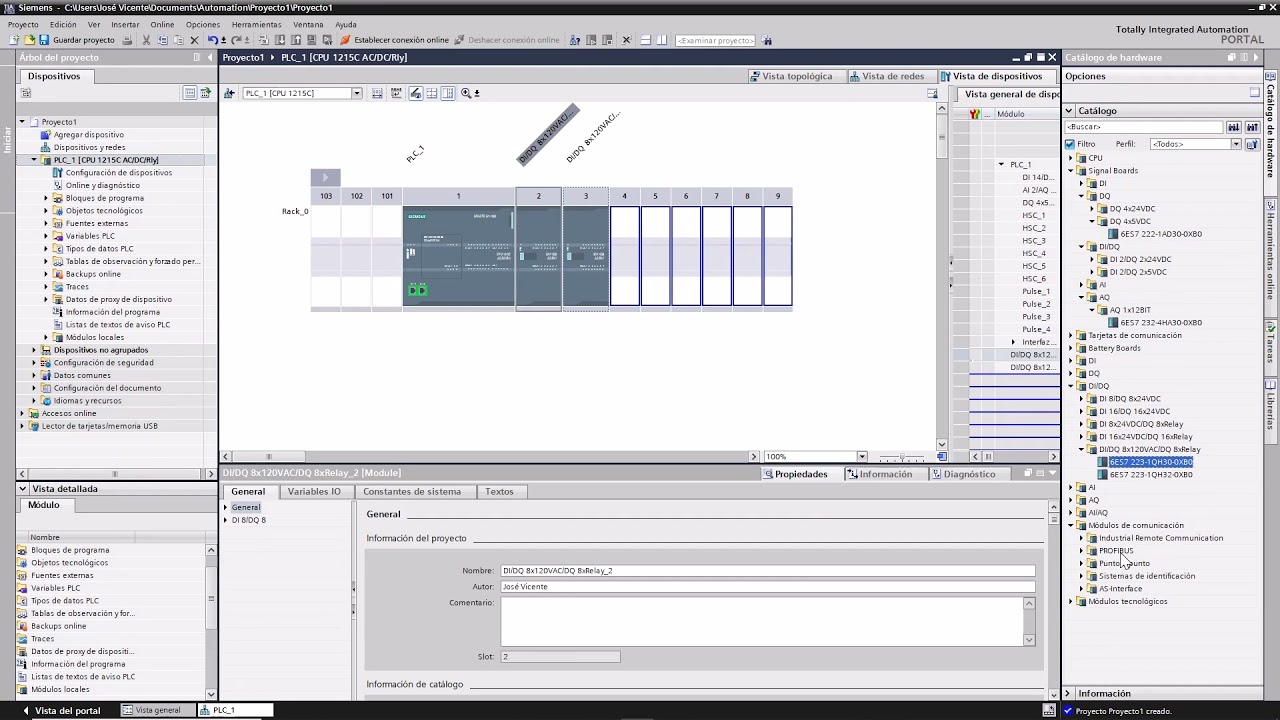The width and height of the screenshot is (1280, 720).
Task: Click the rack expand arrow button
Action: tap(325, 177)
